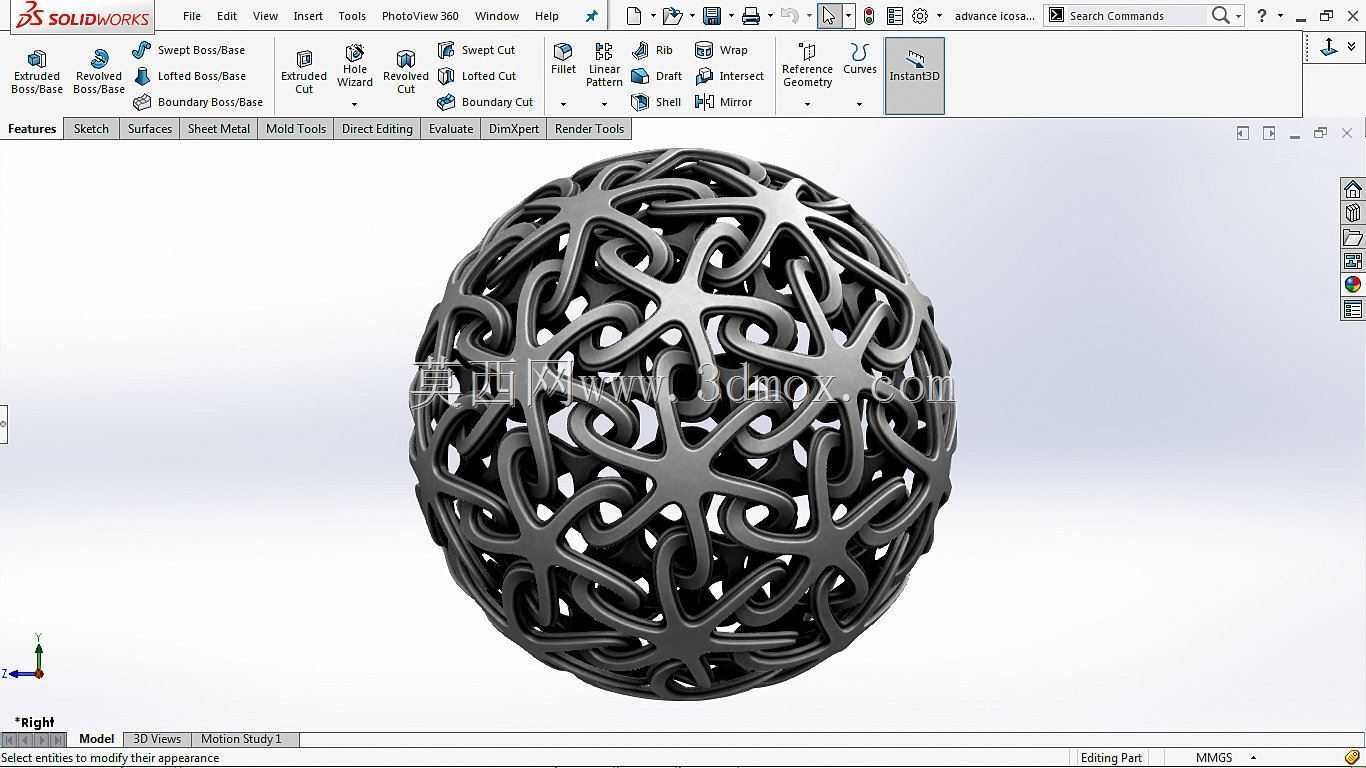
Task: Select the Rib feature tool
Action: pos(652,50)
